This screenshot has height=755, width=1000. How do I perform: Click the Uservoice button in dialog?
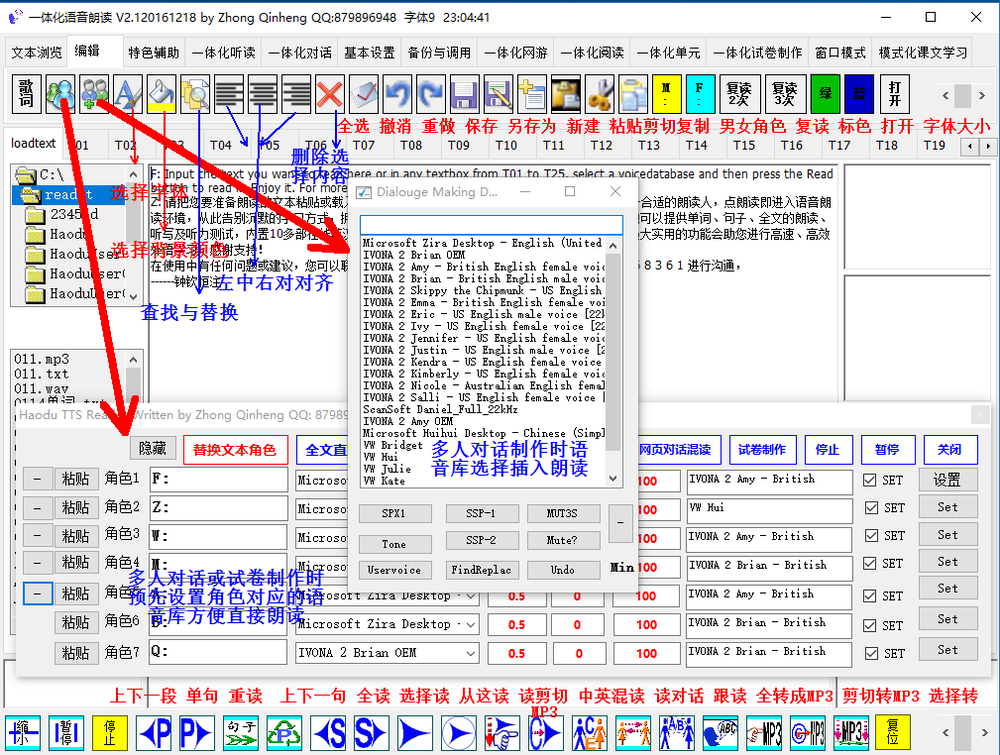click(394, 570)
